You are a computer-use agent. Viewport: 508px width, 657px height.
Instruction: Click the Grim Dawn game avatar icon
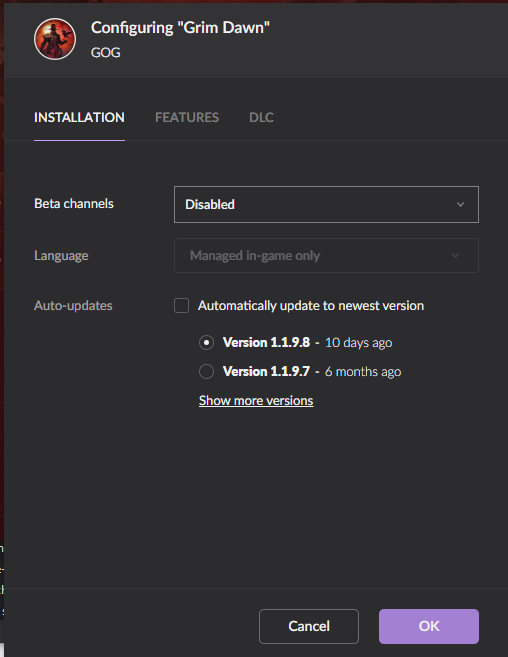tap(55, 39)
